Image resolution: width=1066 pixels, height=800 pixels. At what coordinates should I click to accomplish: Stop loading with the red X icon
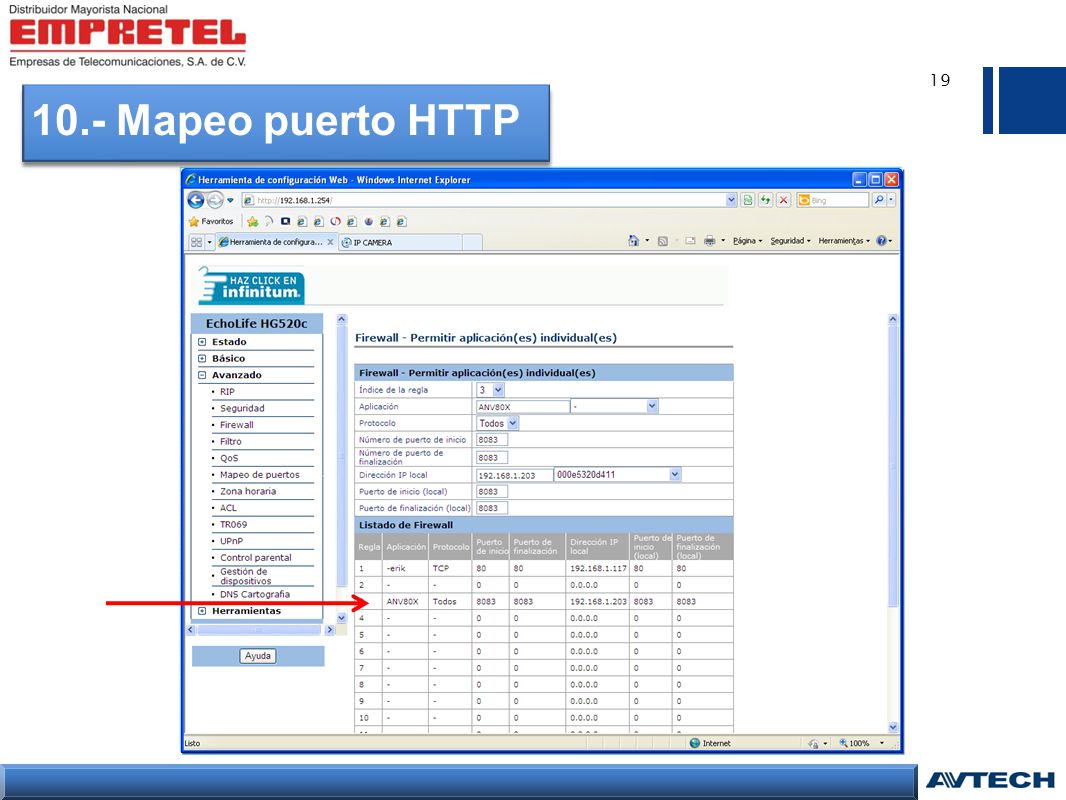point(784,200)
